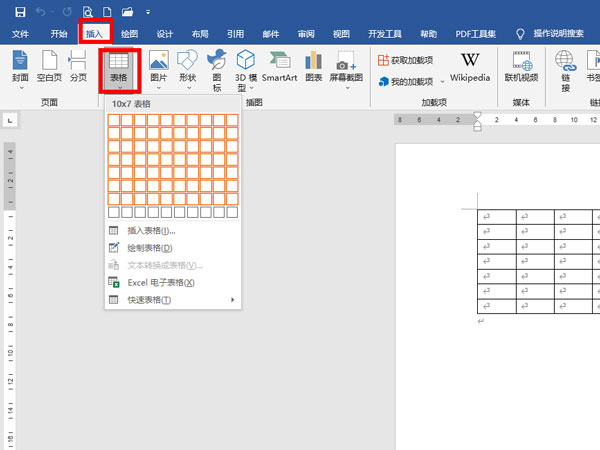Insert a cover page (封面)
This screenshot has height=450, width=600.
20,67
